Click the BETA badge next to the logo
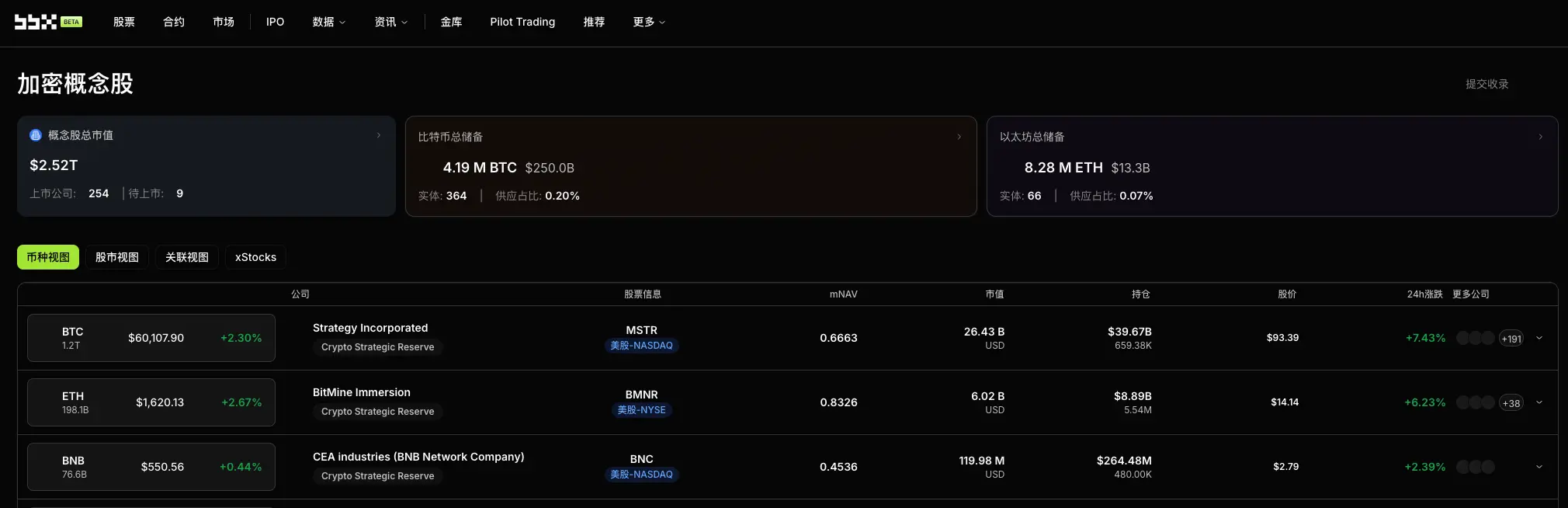 tap(71, 22)
